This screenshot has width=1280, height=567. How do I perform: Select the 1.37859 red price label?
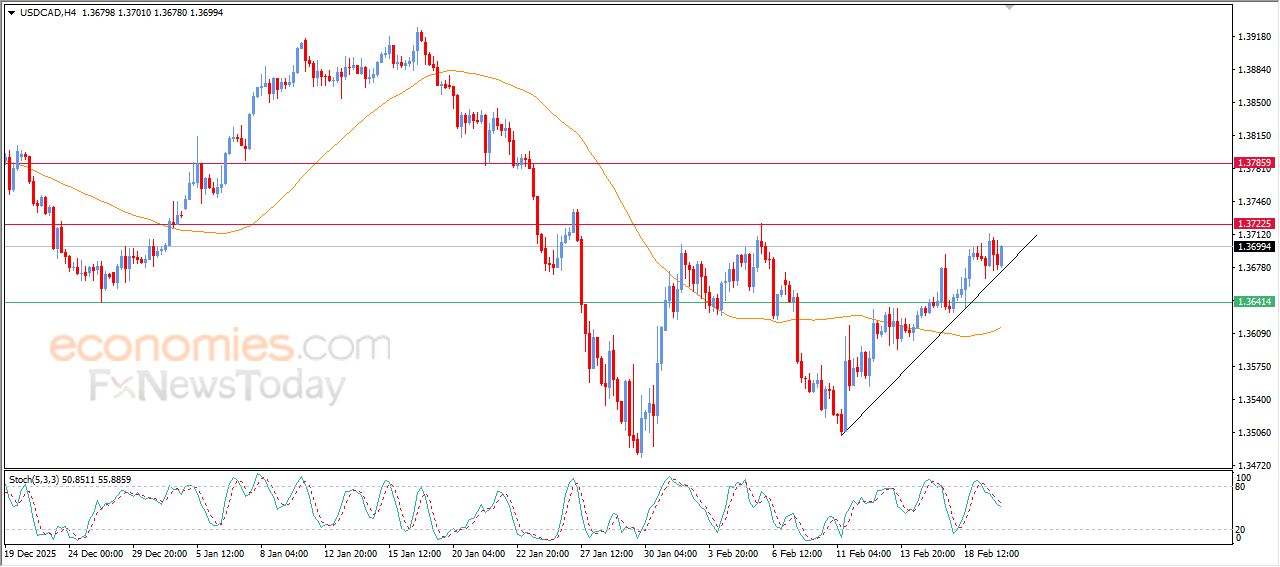(x=1253, y=162)
